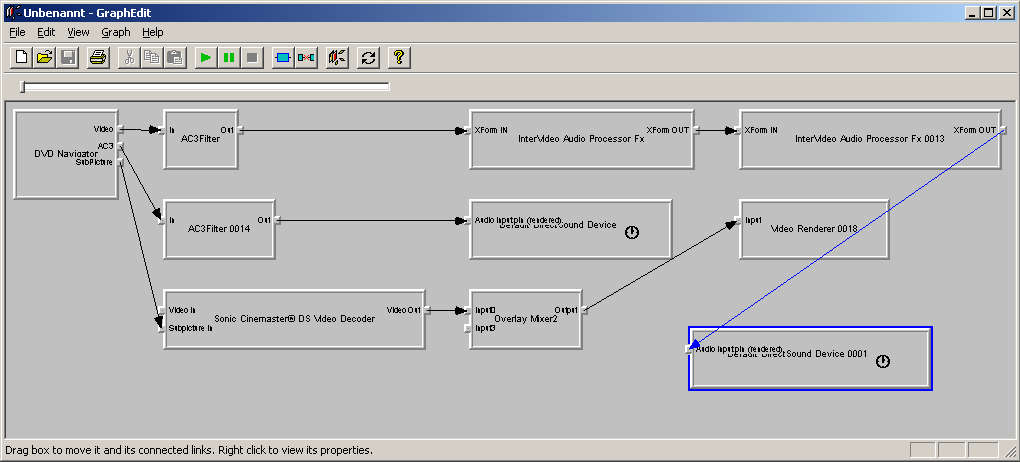Viewport: 1020px width, 462px height.
Task: Click the New graph toolbar icon
Action: click(21, 57)
